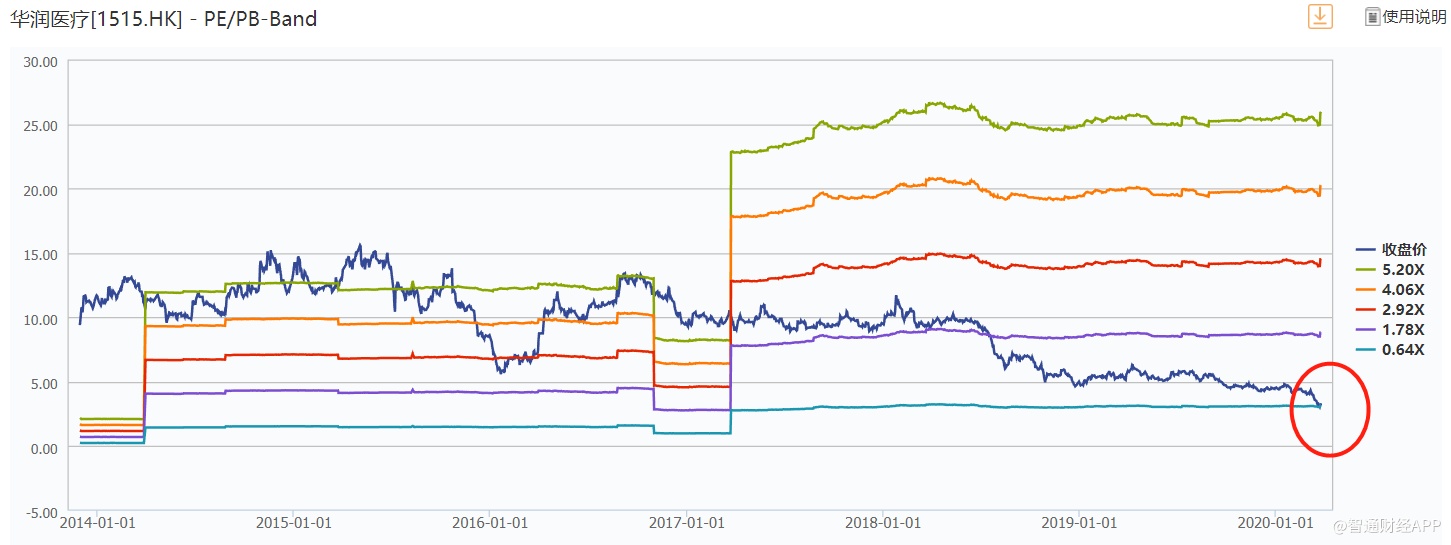1451x545 pixels.
Task: Click the 智通财经APP watermark logo
Action: point(1390,524)
